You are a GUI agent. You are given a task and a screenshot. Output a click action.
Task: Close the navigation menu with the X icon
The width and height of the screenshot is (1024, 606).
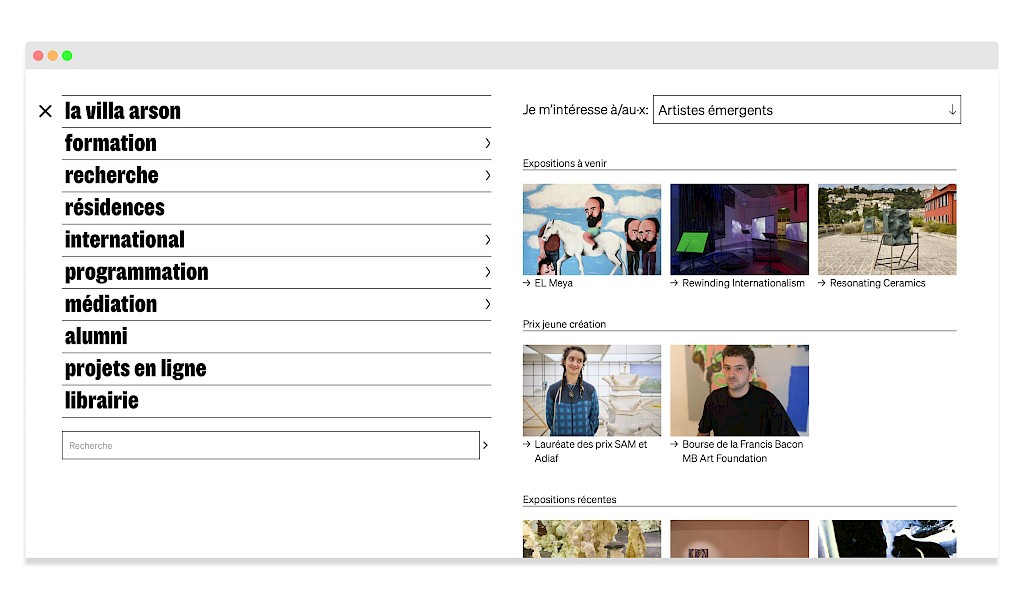(x=45, y=111)
